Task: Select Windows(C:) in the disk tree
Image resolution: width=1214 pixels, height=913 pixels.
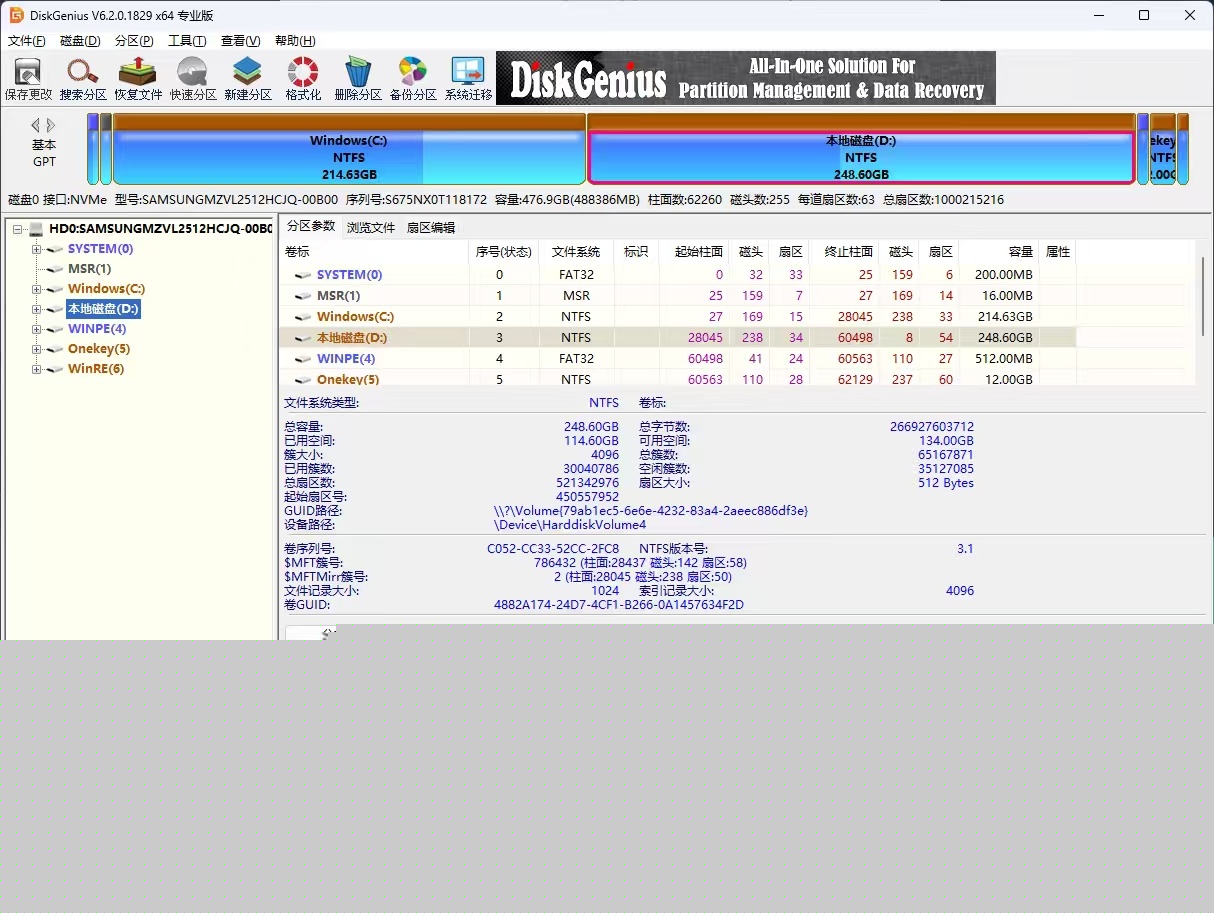Action: click(106, 289)
